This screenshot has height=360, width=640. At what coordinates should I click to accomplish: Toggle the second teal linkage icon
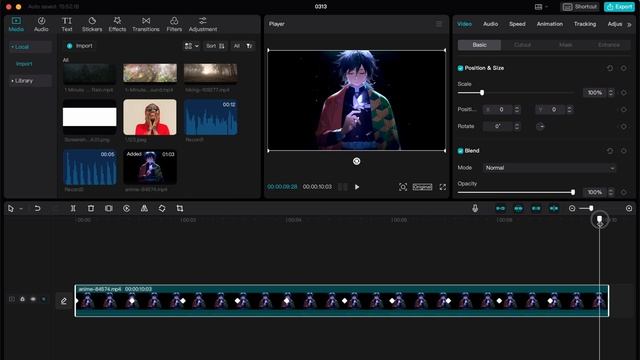tap(518, 208)
